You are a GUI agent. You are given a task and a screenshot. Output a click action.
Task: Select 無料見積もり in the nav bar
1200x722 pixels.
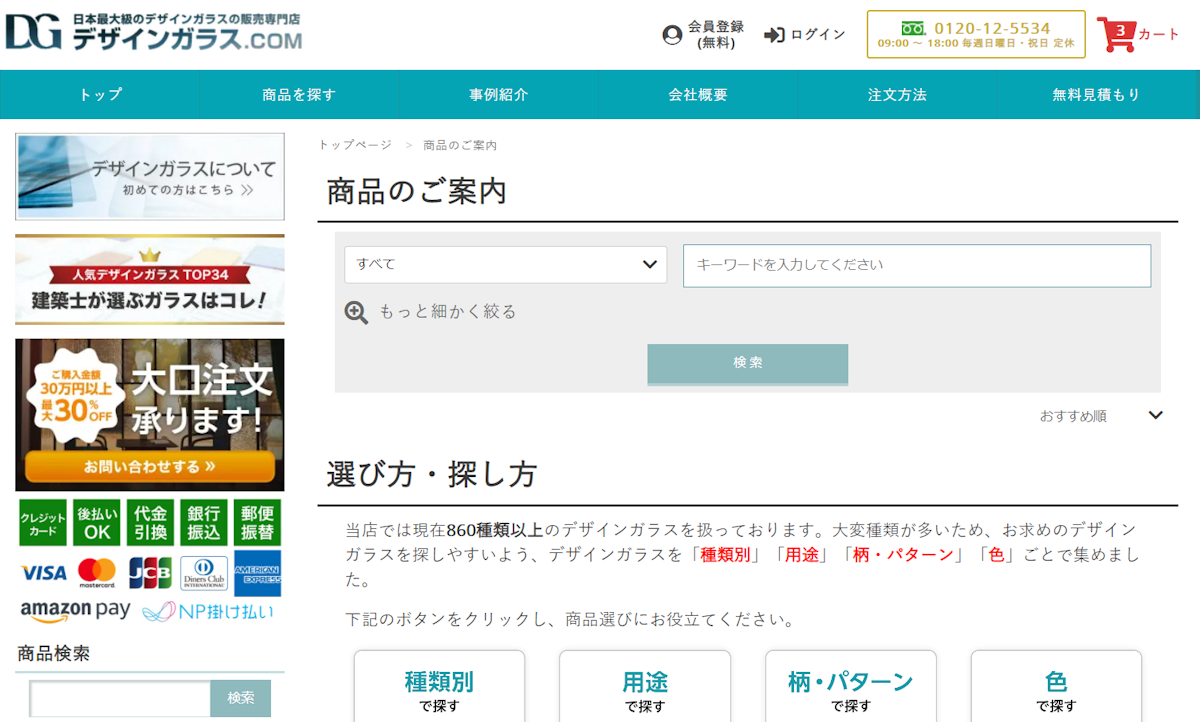[1096, 95]
